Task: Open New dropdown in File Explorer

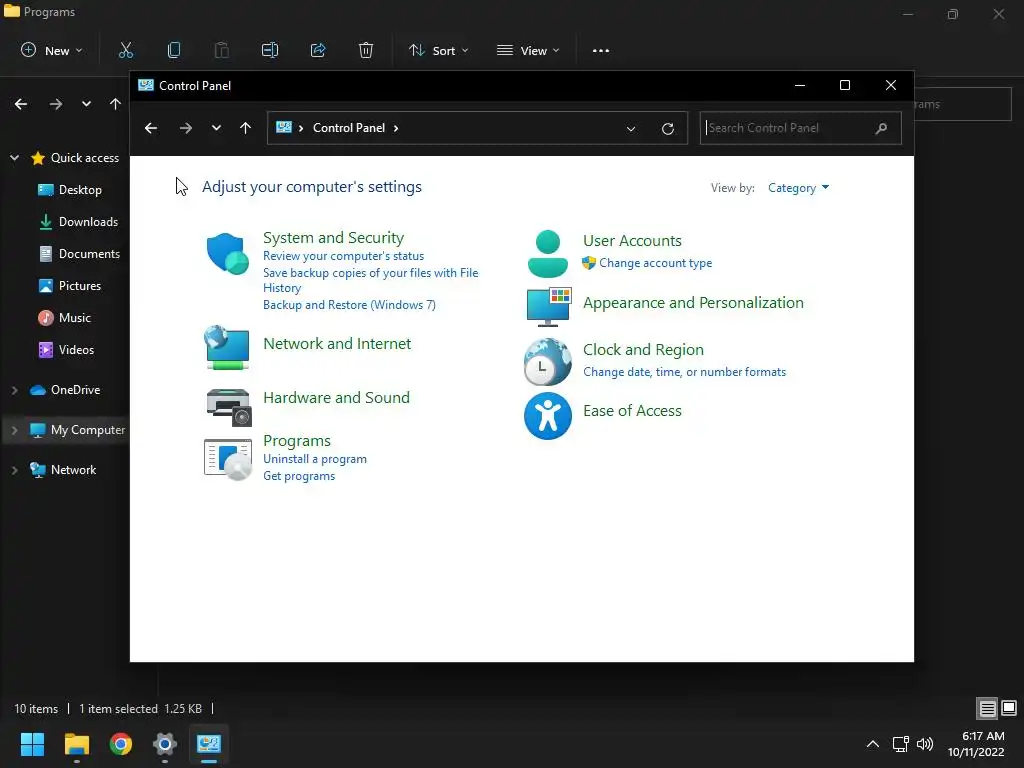Action: point(52,50)
